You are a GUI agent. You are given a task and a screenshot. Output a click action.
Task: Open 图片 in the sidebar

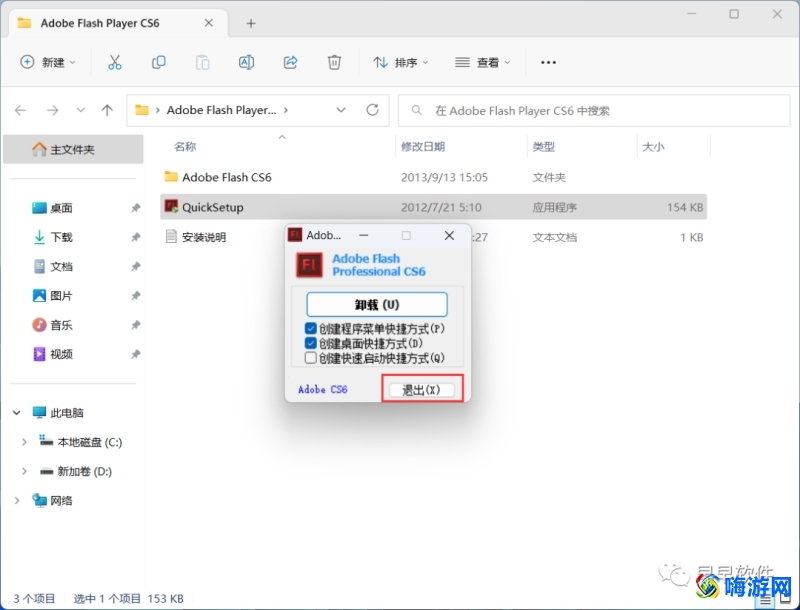tap(61, 295)
